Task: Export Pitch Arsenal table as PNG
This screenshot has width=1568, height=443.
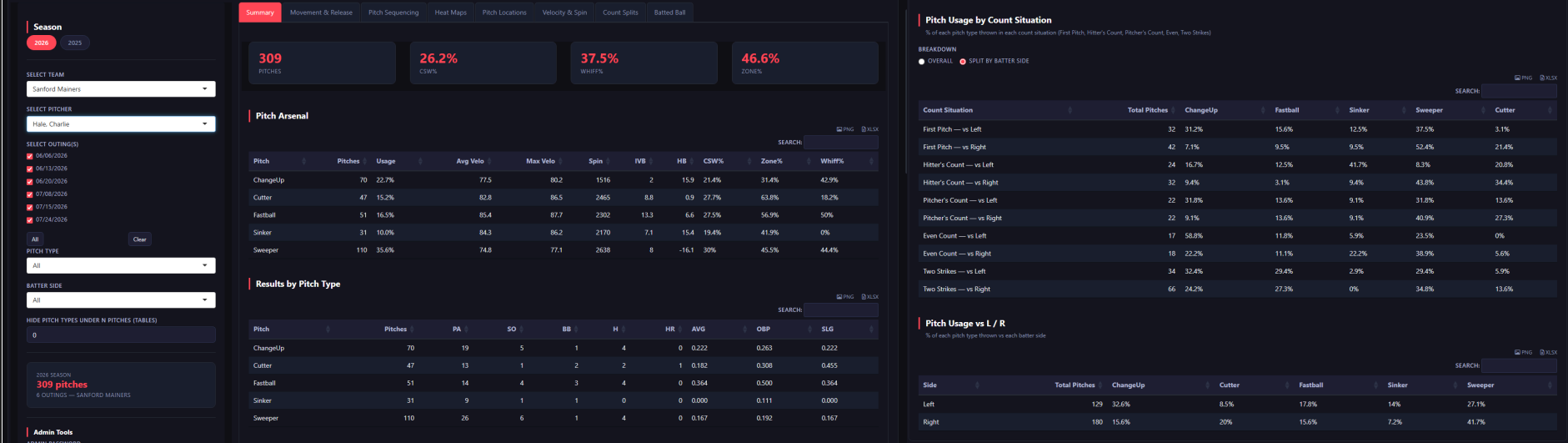Action: pos(845,129)
